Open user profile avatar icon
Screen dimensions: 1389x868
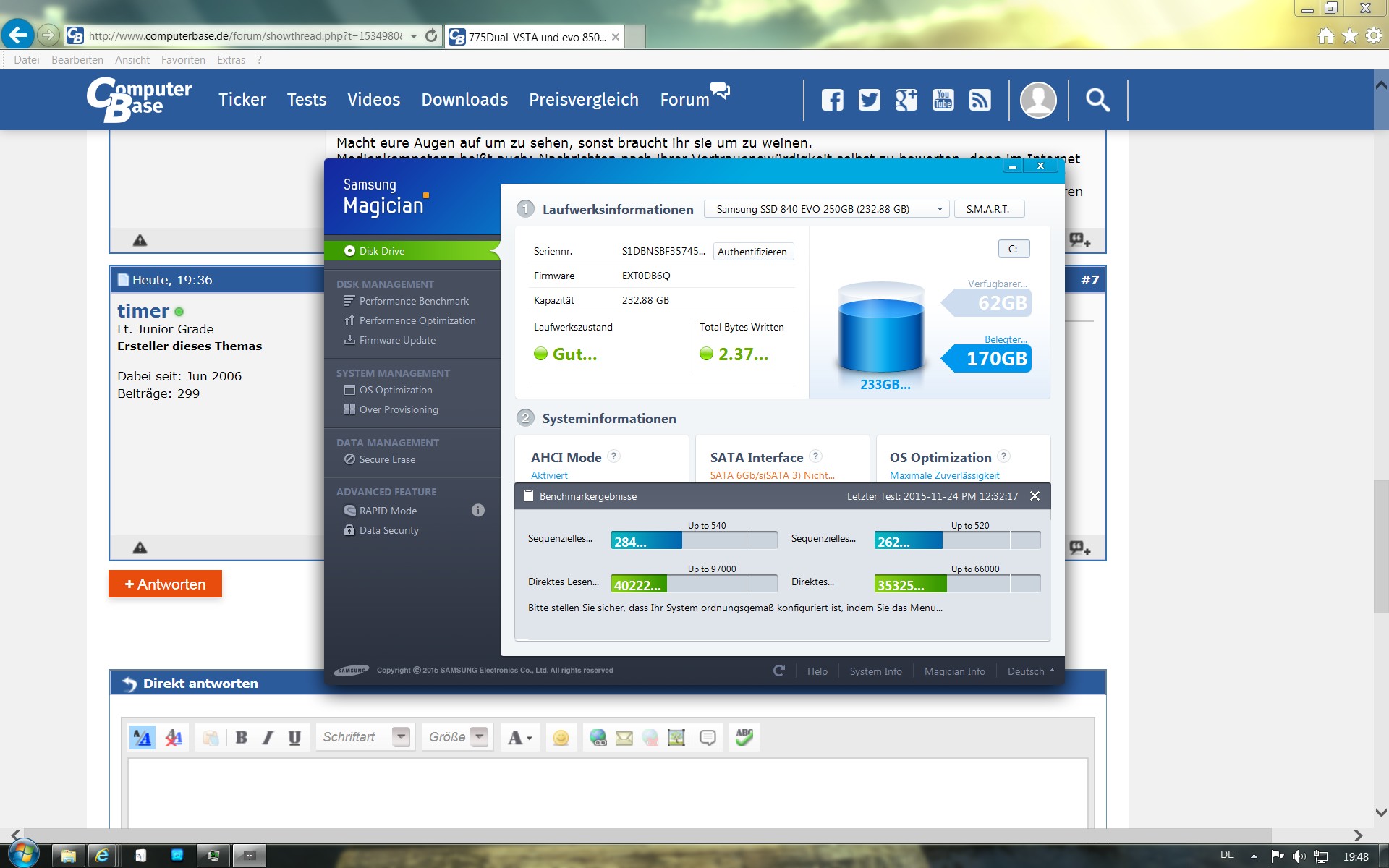[x=1037, y=100]
